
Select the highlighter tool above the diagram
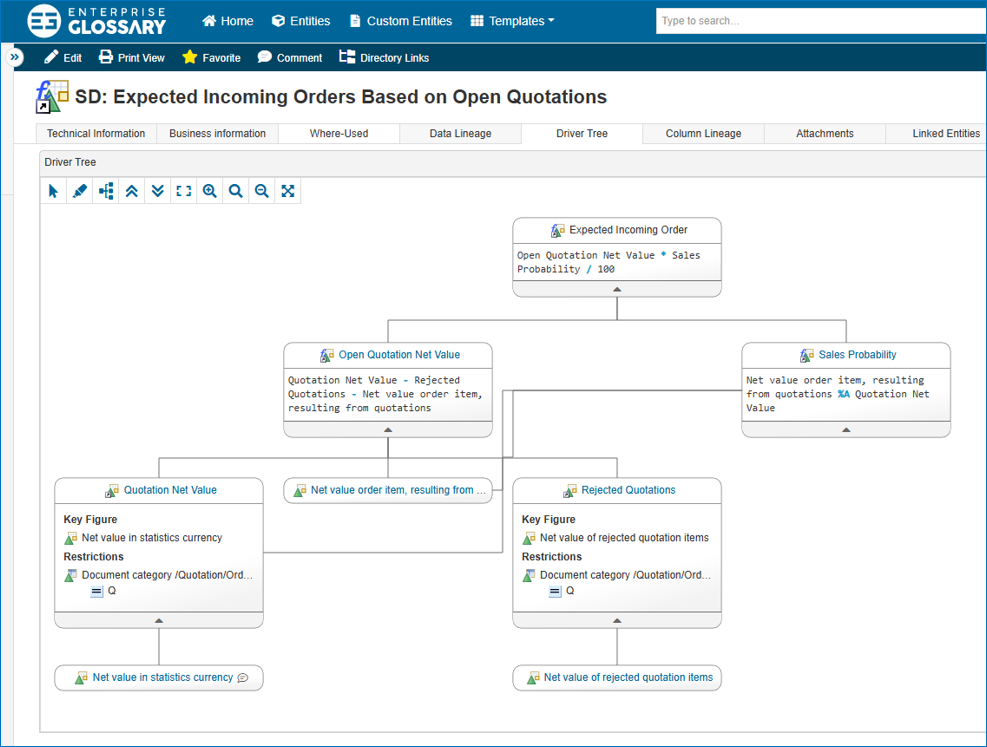(x=79, y=190)
